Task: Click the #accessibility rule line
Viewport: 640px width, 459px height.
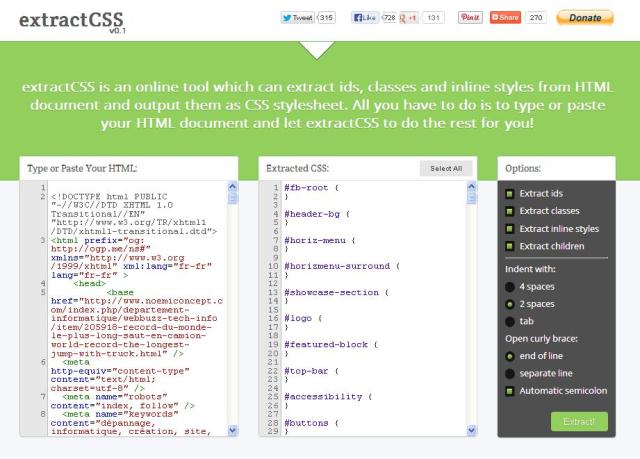Action: [328, 397]
